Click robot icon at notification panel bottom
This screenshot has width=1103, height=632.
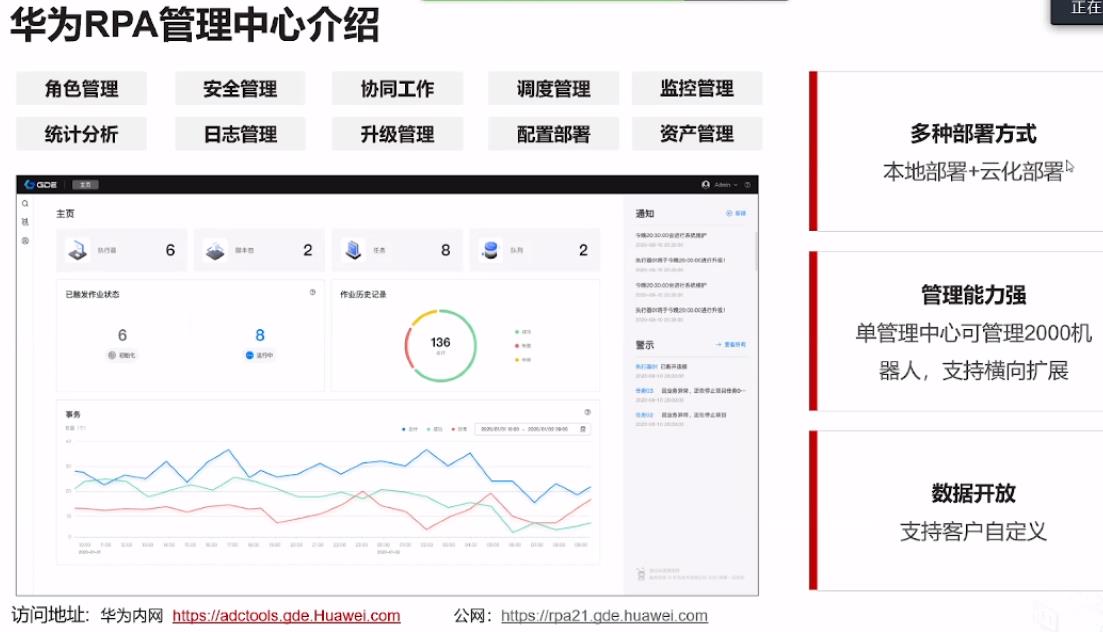[x=641, y=574]
